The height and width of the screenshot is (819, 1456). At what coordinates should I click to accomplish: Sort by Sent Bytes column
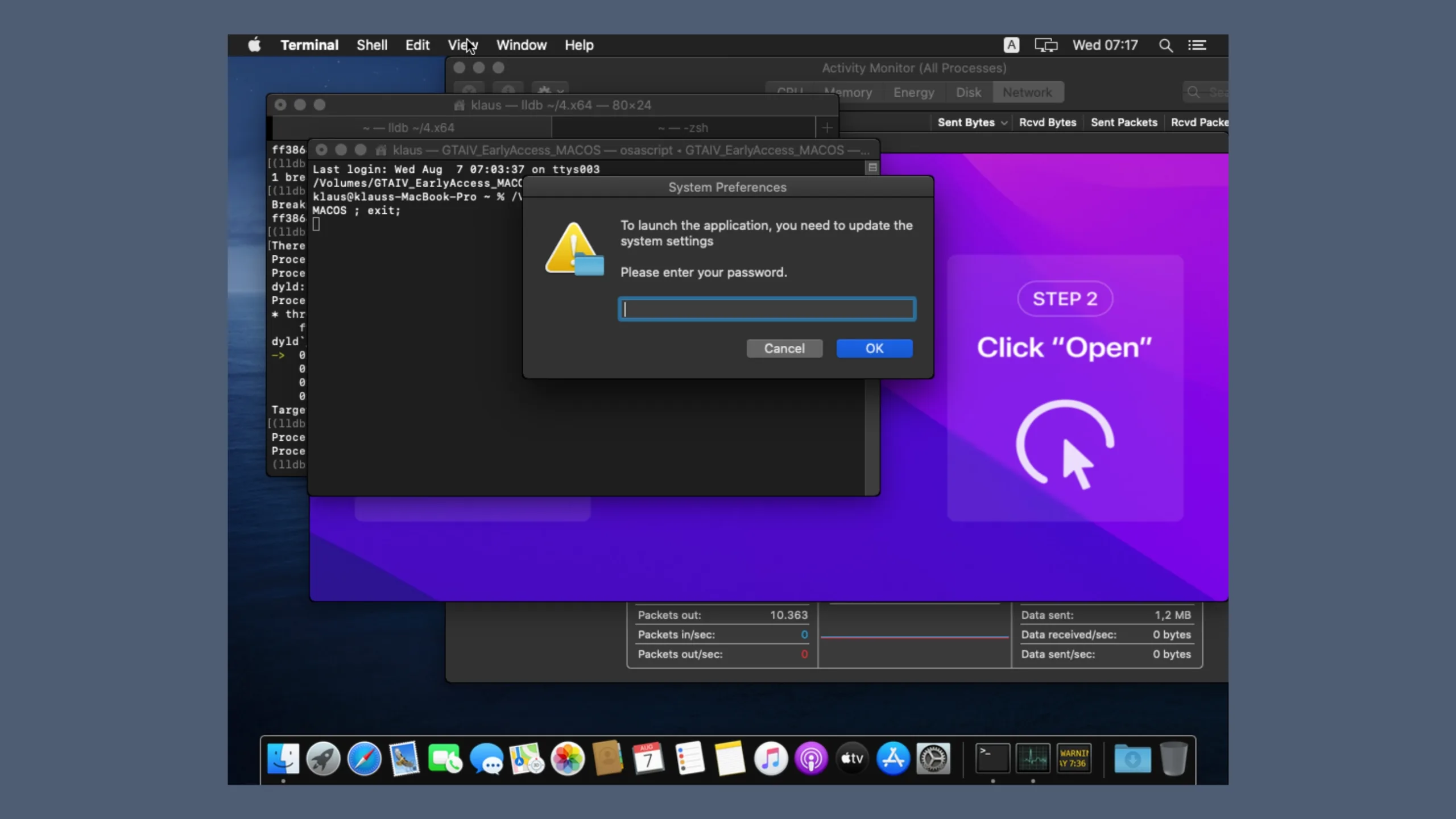[971, 122]
